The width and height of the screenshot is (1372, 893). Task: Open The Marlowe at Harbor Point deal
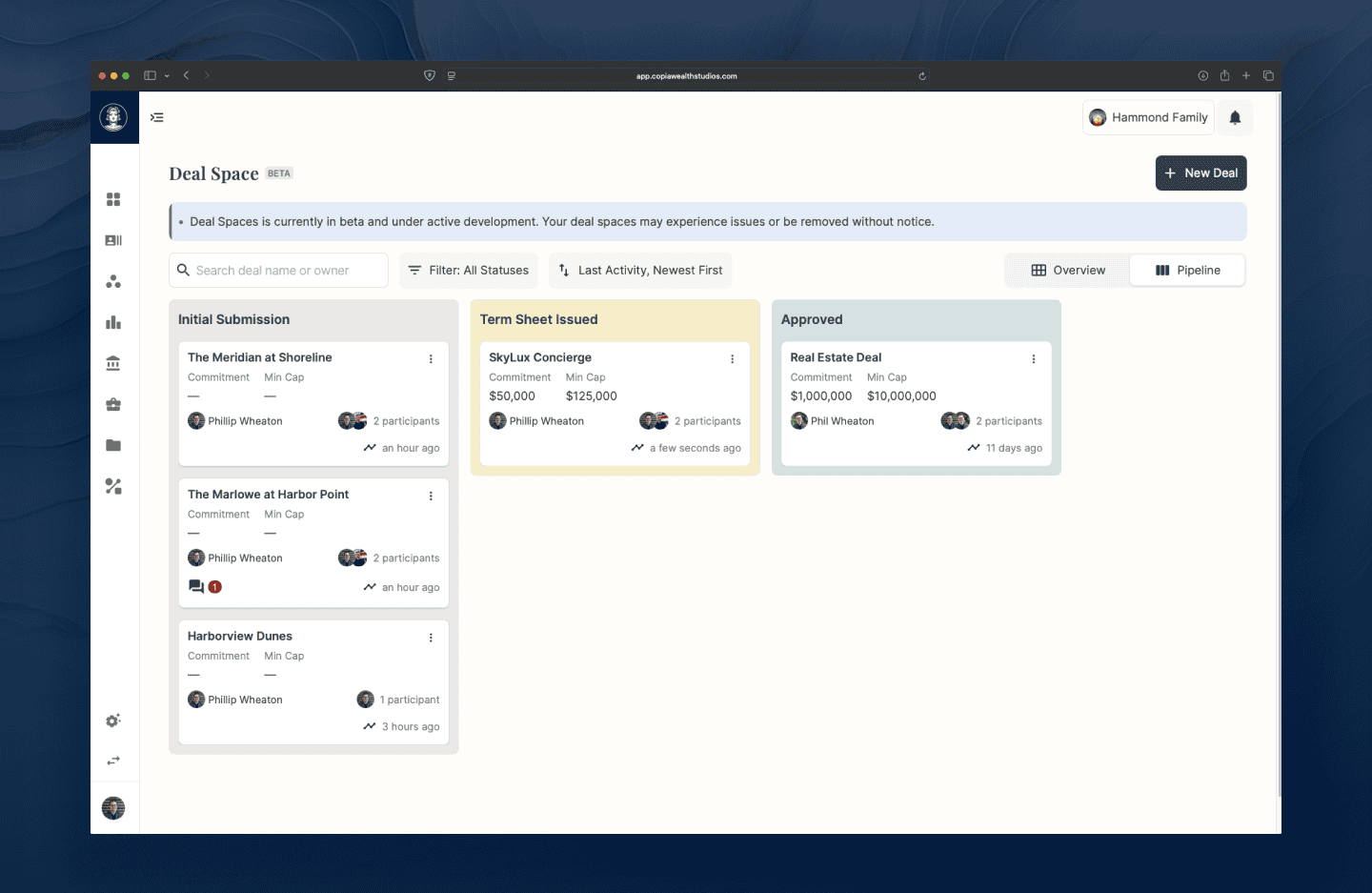(x=268, y=495)
